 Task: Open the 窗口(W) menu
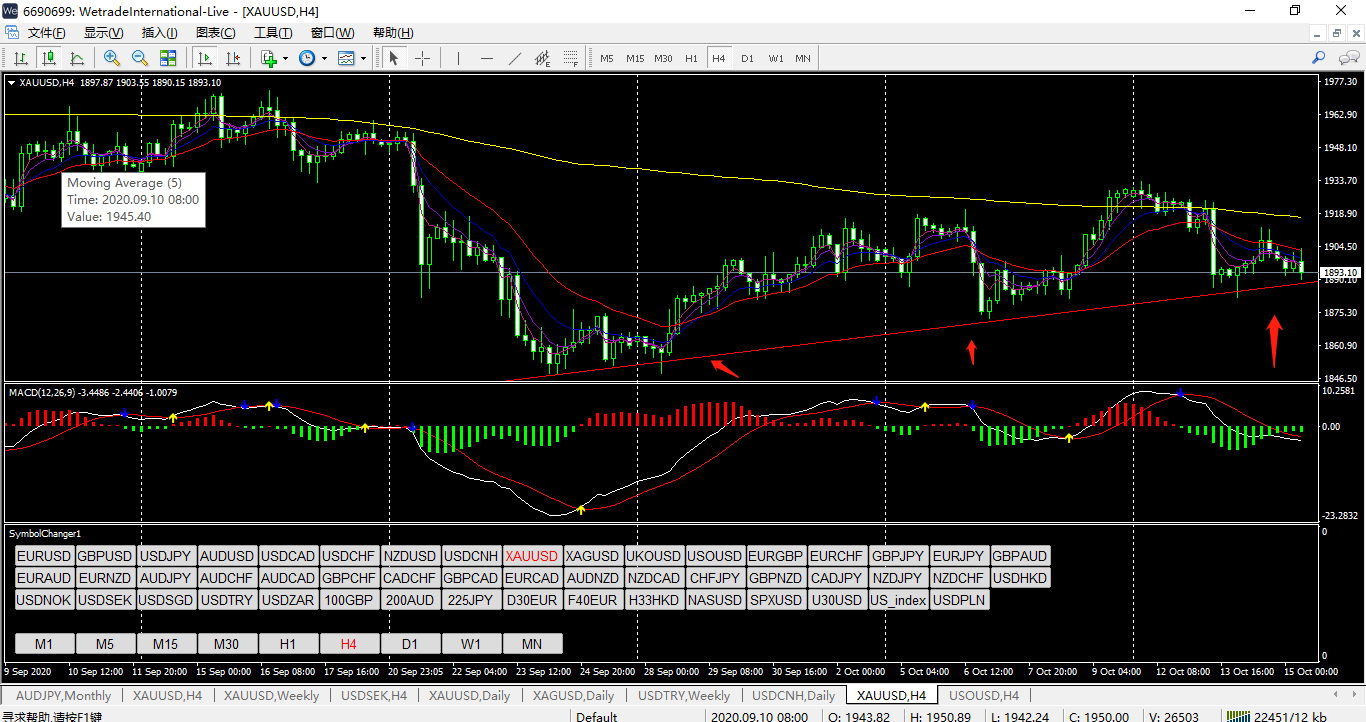pos(333,33)
